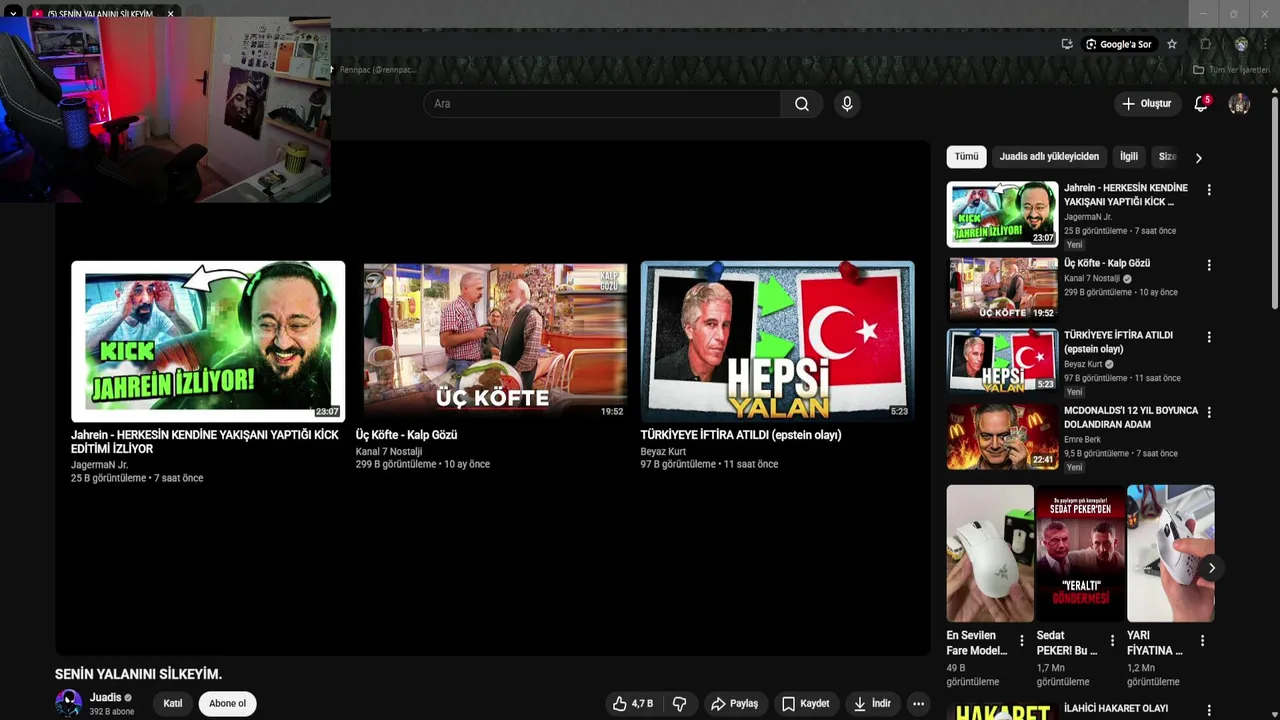This screenshot has width=1280, height=720.
Task: Click the Ara search input field
Action: [x=602, y=104]
